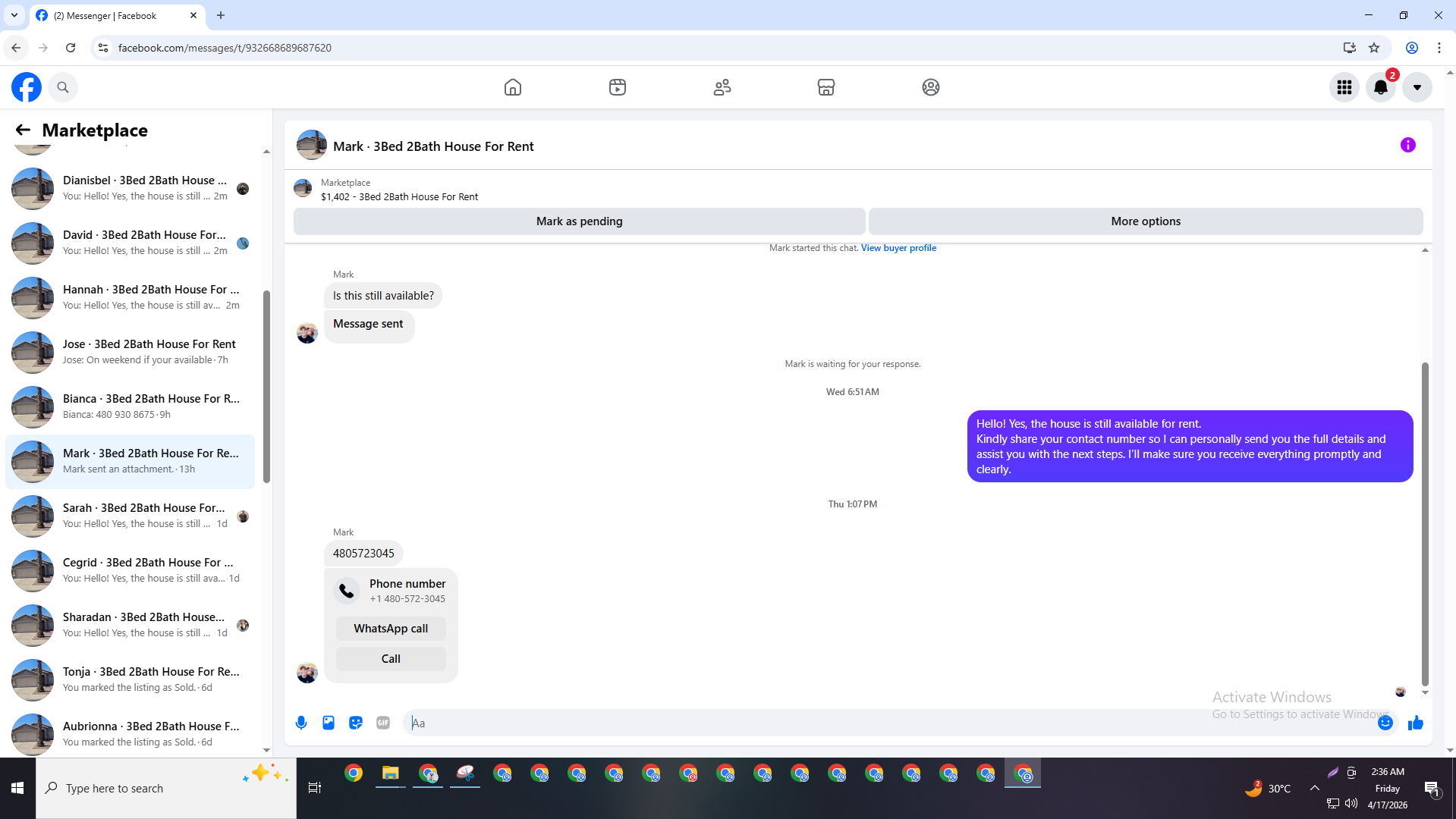Open the Sharadan conversation
This screenshot has width=1456, height=819.
(x=130, y=625)
